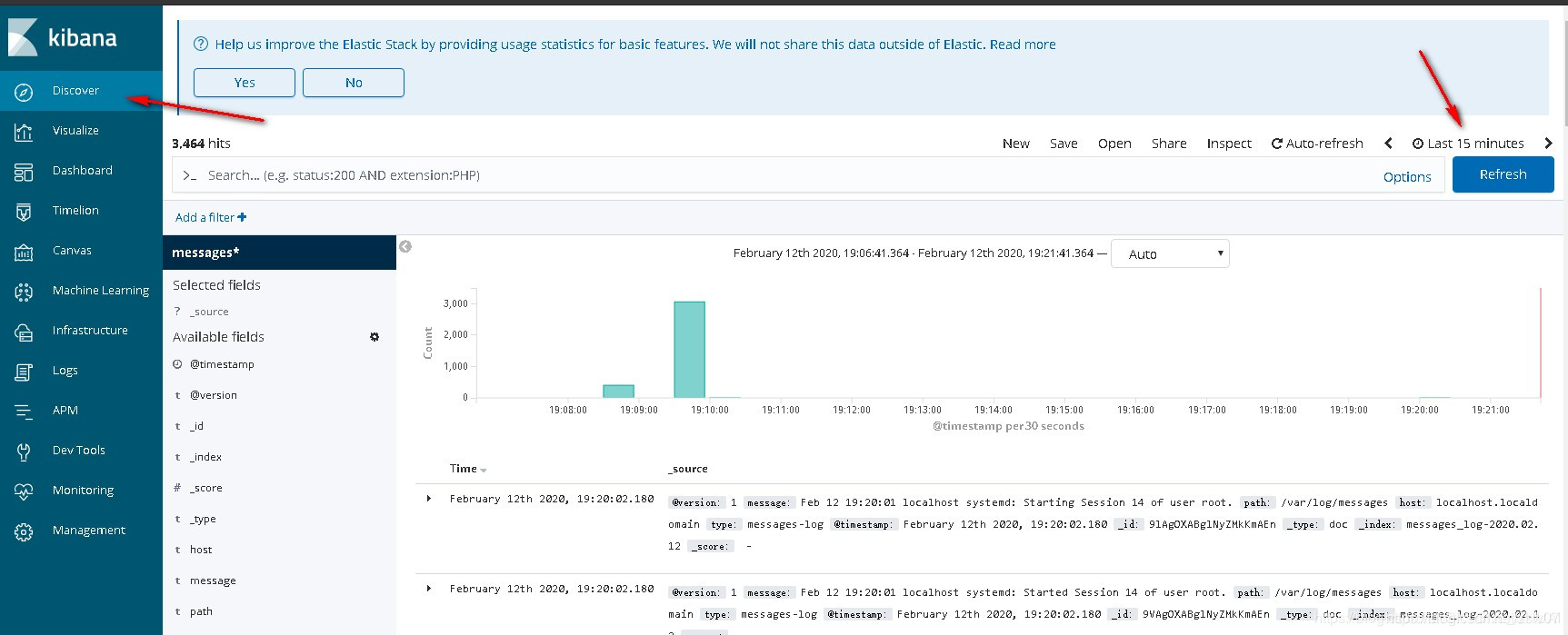Open the messages* index pattern selector

click(279, 253)
